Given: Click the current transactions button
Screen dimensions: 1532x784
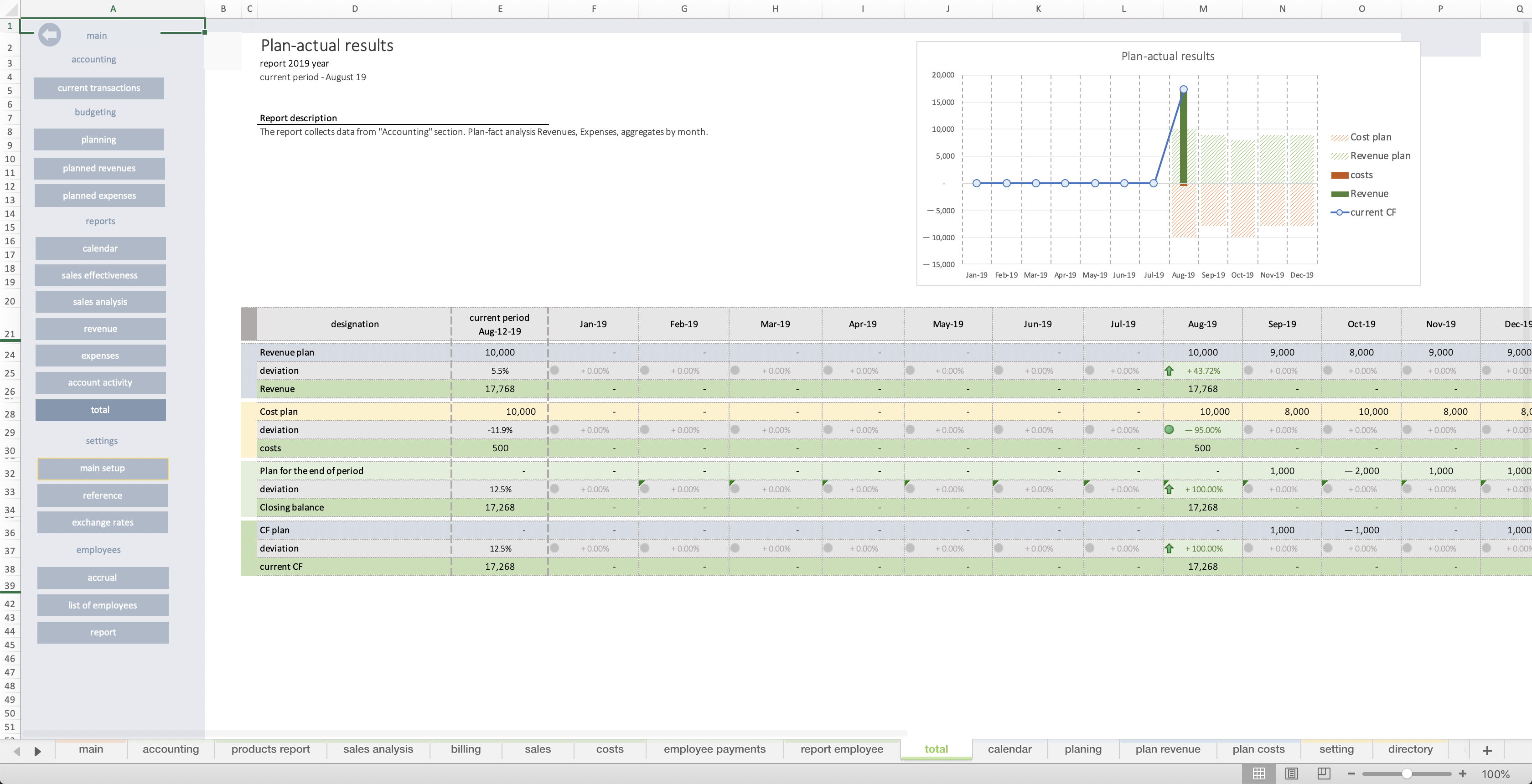Looking at the screenshot, I should [99, 88].
